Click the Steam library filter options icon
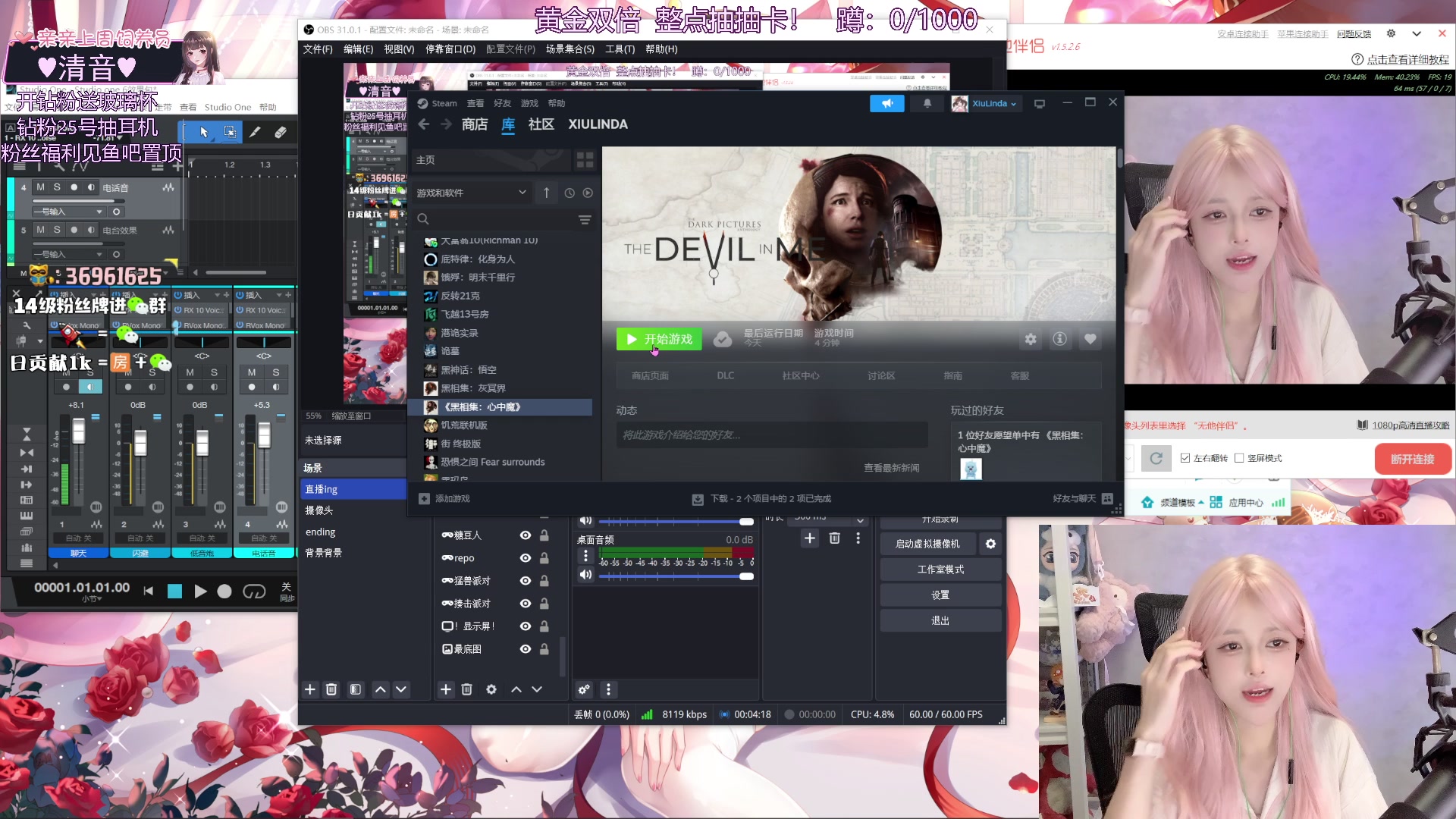The width and height of the screenshot is (1456, 819). pos(585,219)
